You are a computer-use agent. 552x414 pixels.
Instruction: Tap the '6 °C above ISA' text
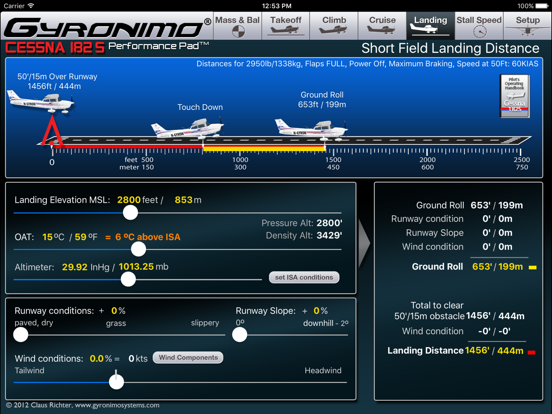tap(148, 237)
